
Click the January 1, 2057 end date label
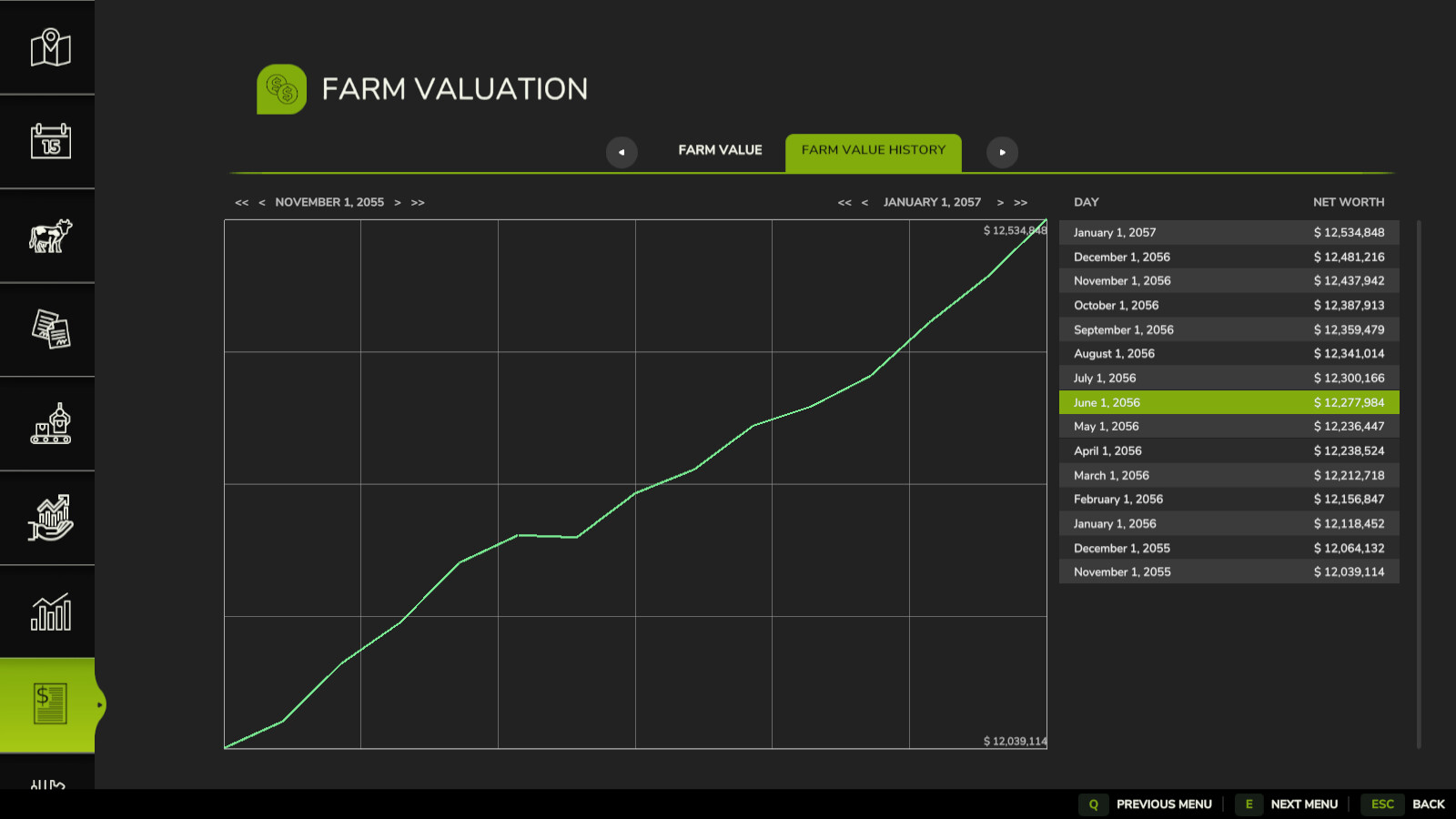coord(932,202)
